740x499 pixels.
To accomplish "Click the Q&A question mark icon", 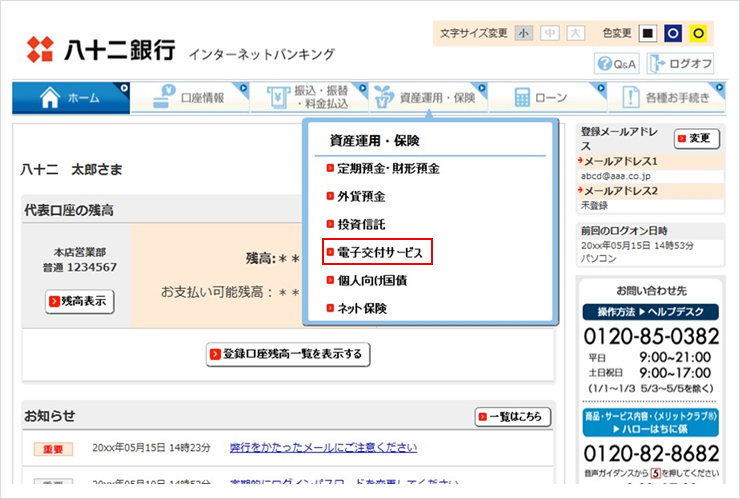I will (x=605, y=64).
